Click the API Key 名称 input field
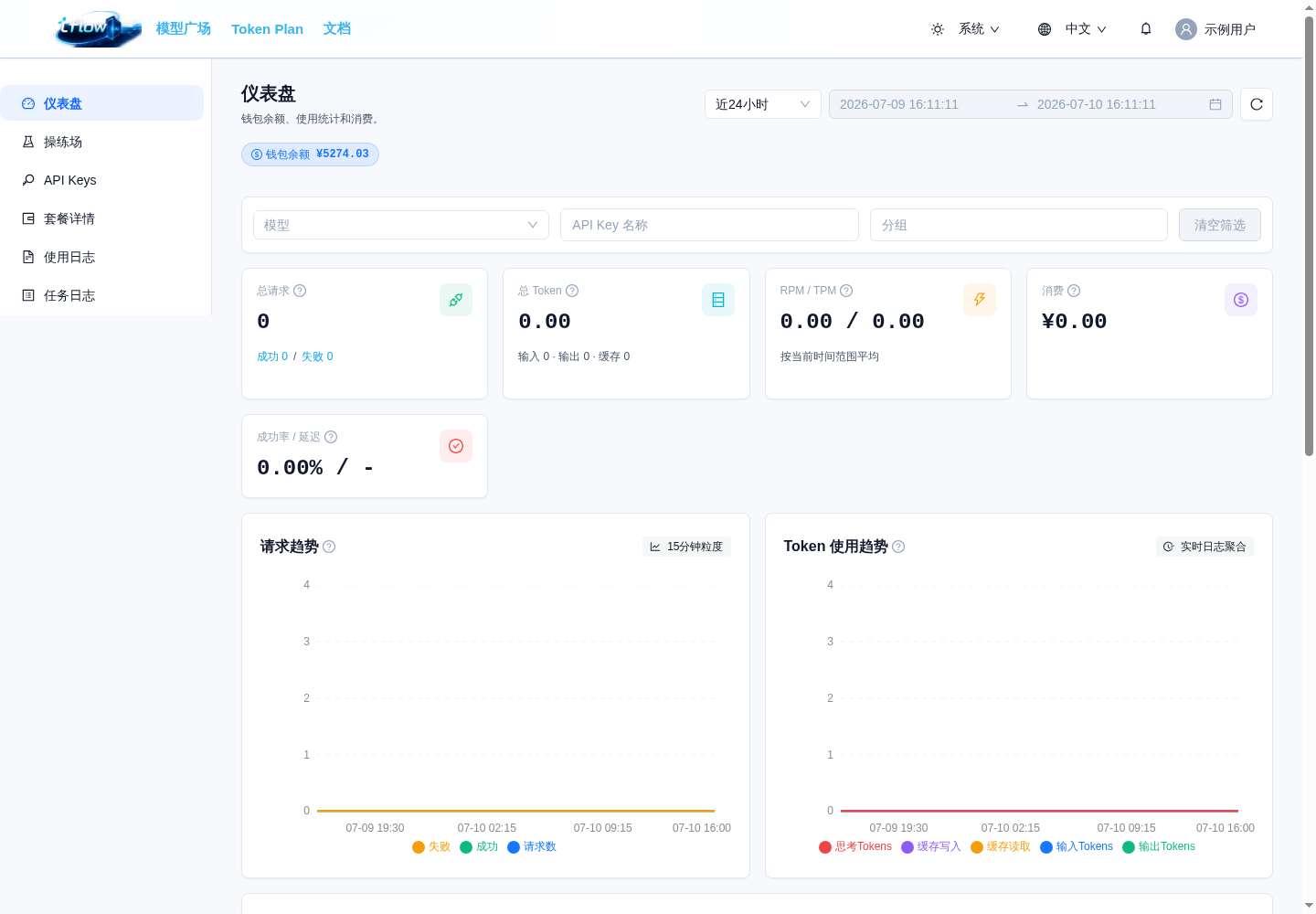Viewport: 1316px width, 914px height. [x=709, y=225]
